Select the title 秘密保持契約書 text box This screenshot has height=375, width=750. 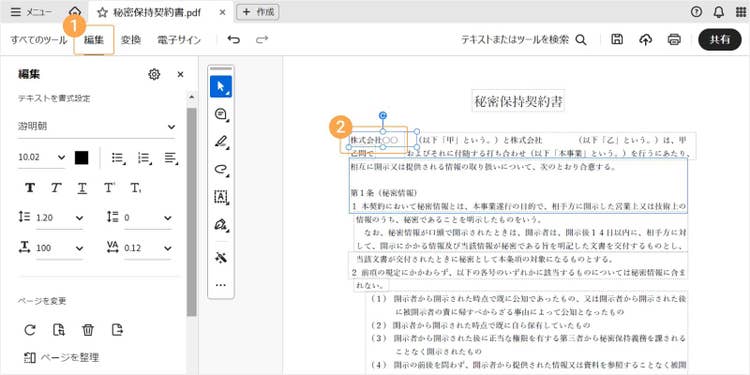[518, 101]
